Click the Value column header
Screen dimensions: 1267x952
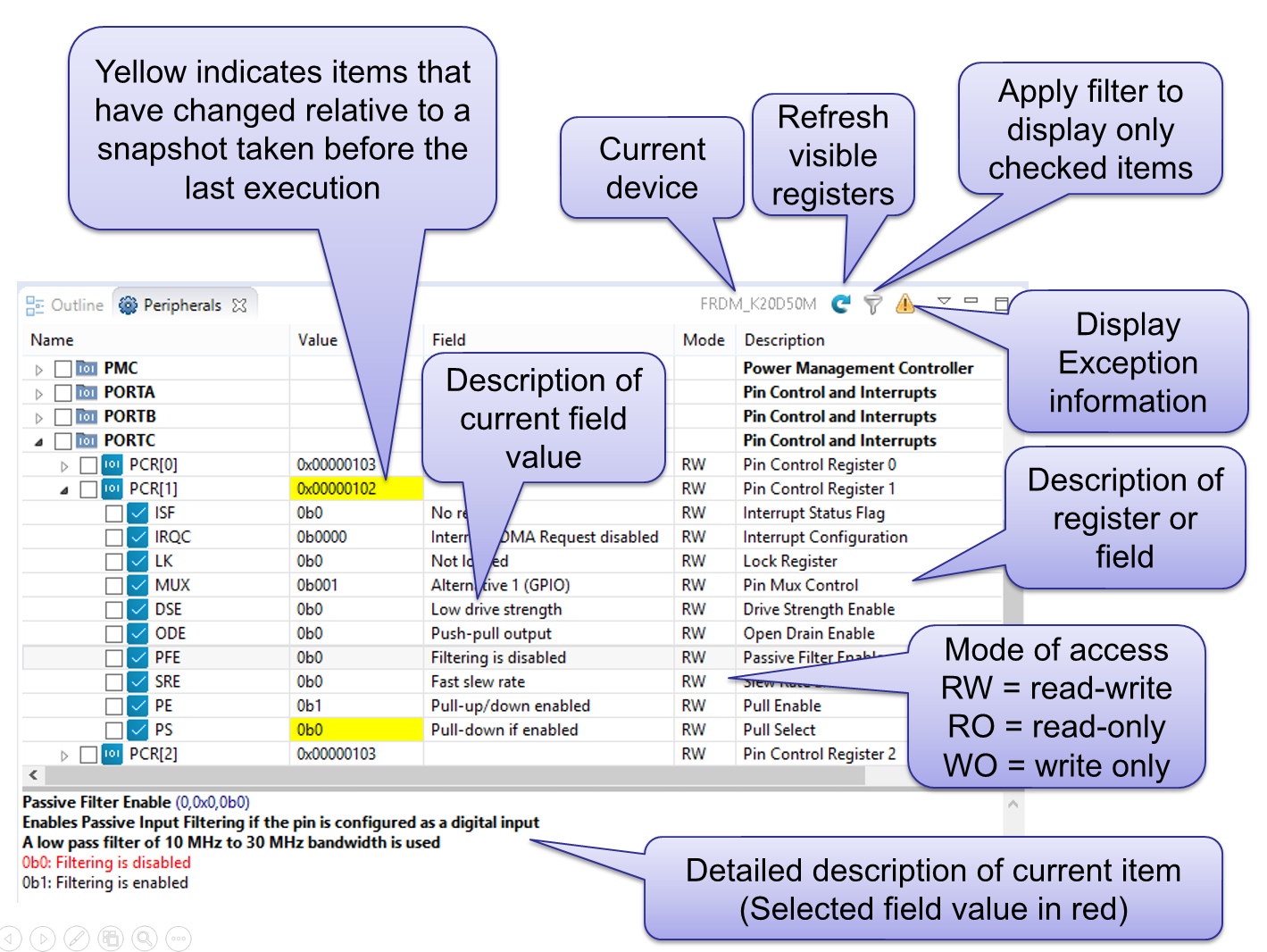318,340
